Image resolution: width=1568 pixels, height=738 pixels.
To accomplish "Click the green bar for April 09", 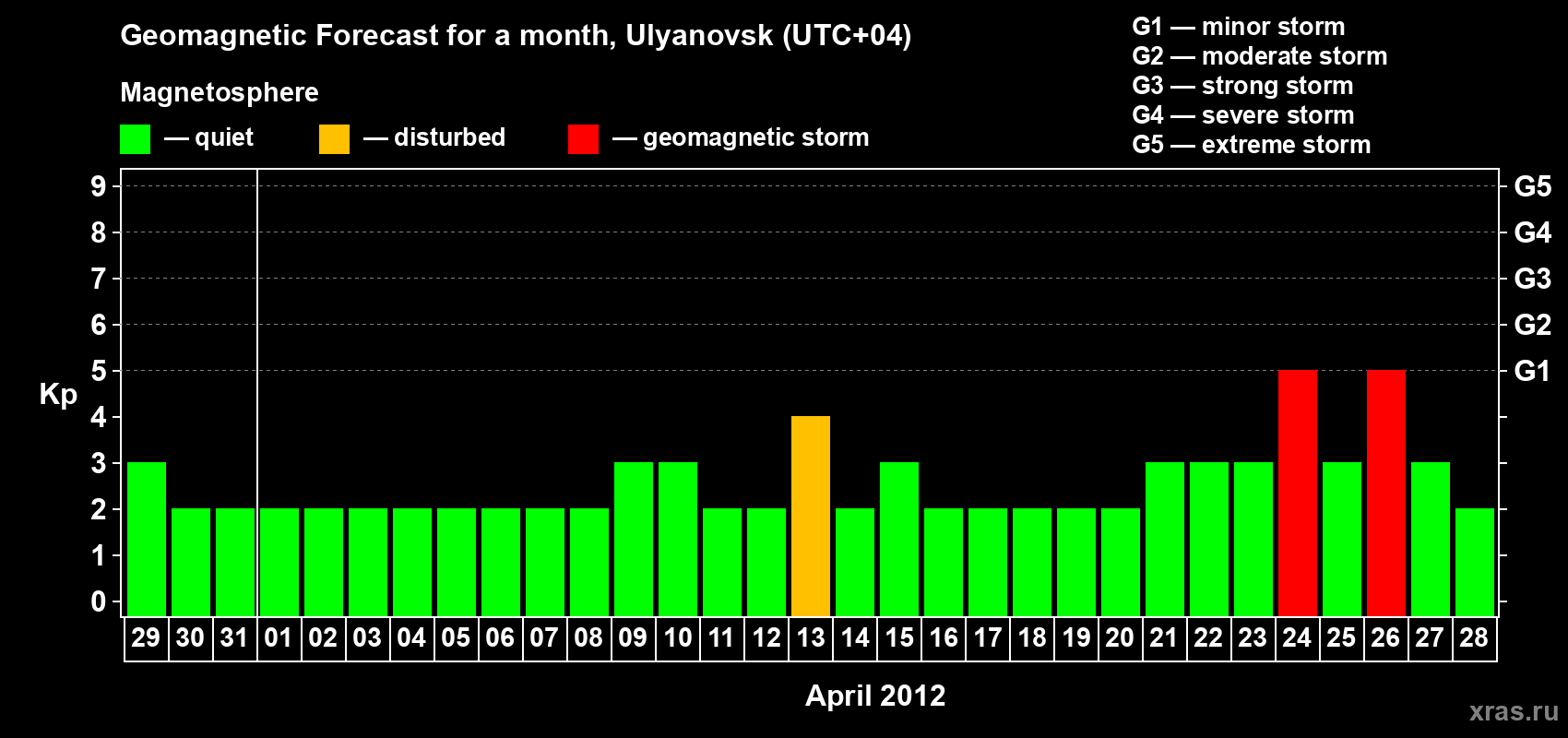I will [634, 539].
